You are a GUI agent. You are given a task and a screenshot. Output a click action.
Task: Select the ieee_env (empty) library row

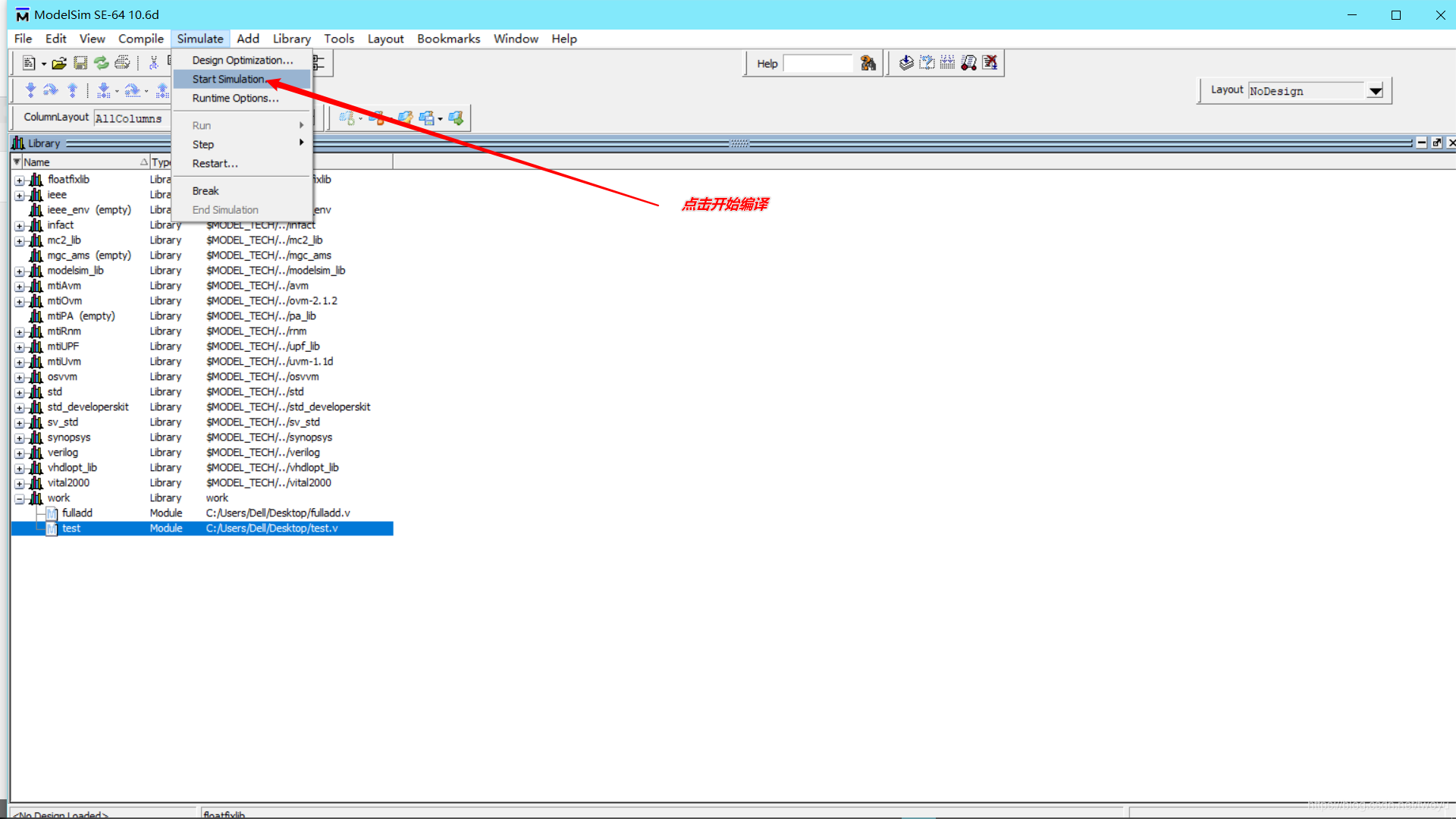pyautogui.click(x=202, y=210)
